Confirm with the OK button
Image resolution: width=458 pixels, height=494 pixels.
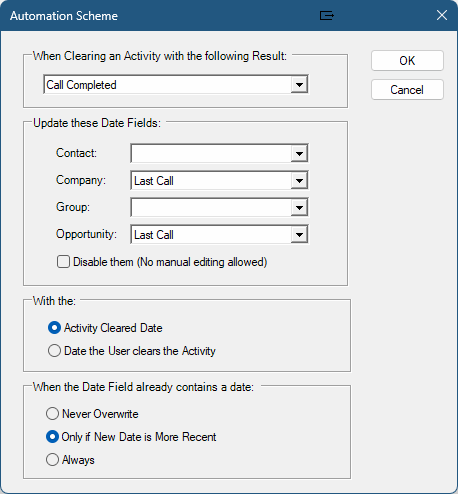(x=407, y=61)
